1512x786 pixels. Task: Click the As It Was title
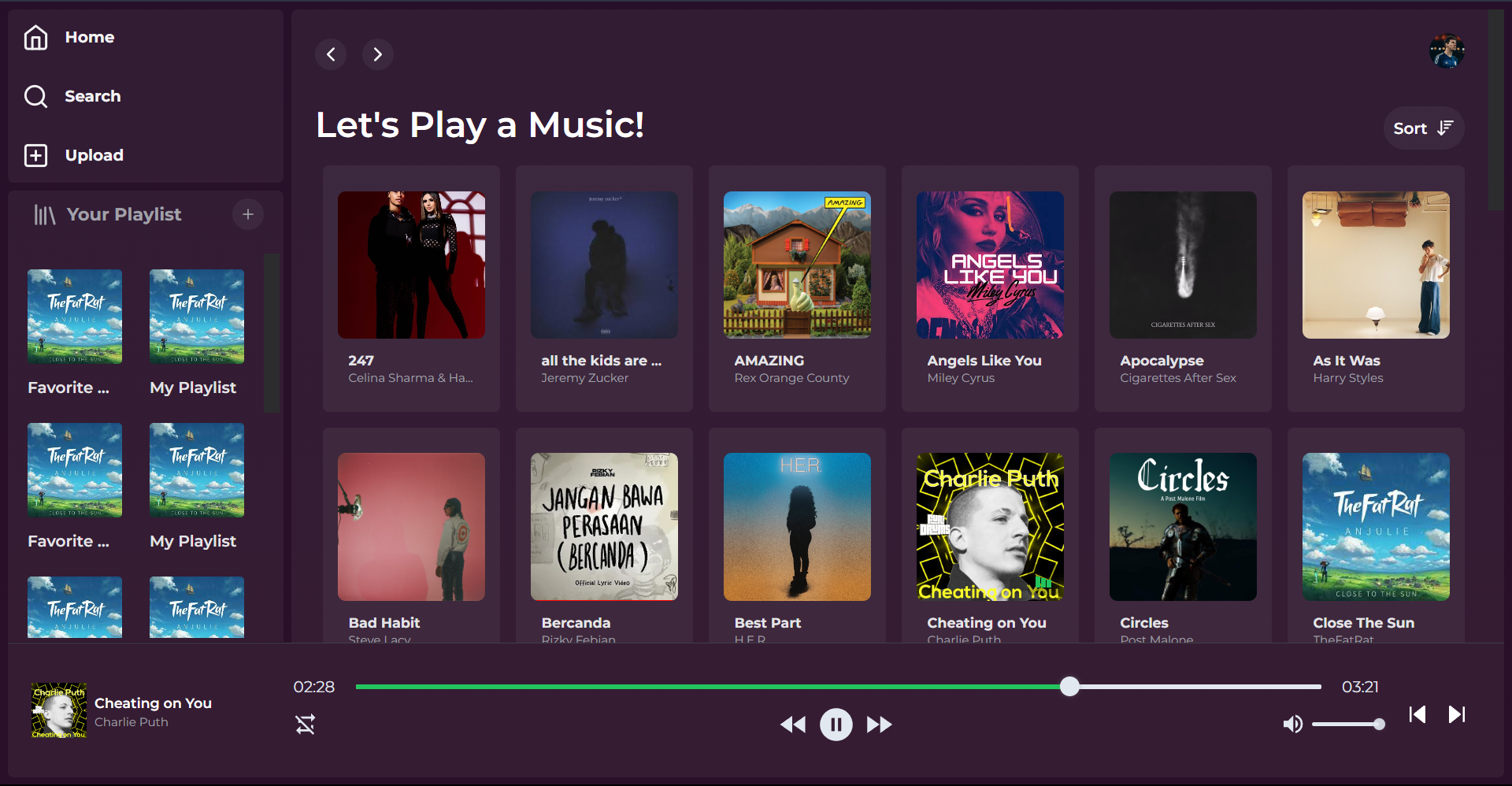click(1346, 360)
